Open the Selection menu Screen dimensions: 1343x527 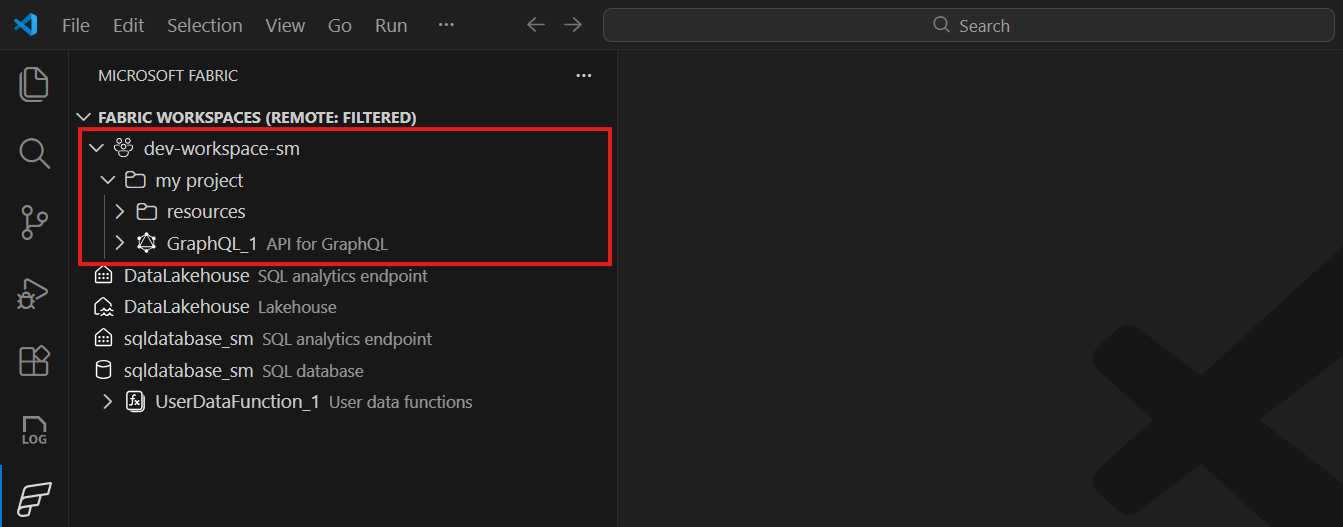pyautogui.click(x=205, y=26)
